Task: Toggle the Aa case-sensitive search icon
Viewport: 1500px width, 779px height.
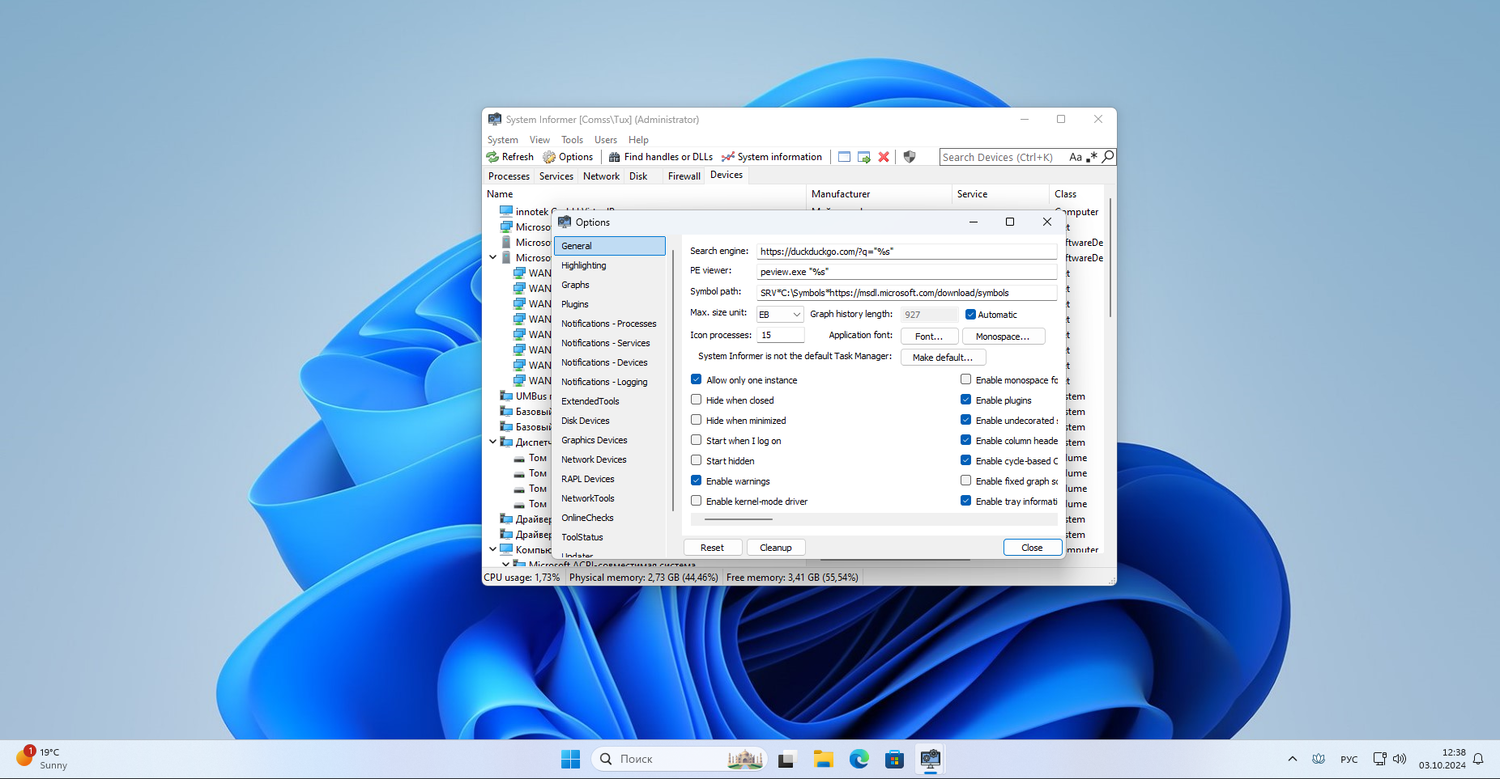Action: (x=1075, y=157)
